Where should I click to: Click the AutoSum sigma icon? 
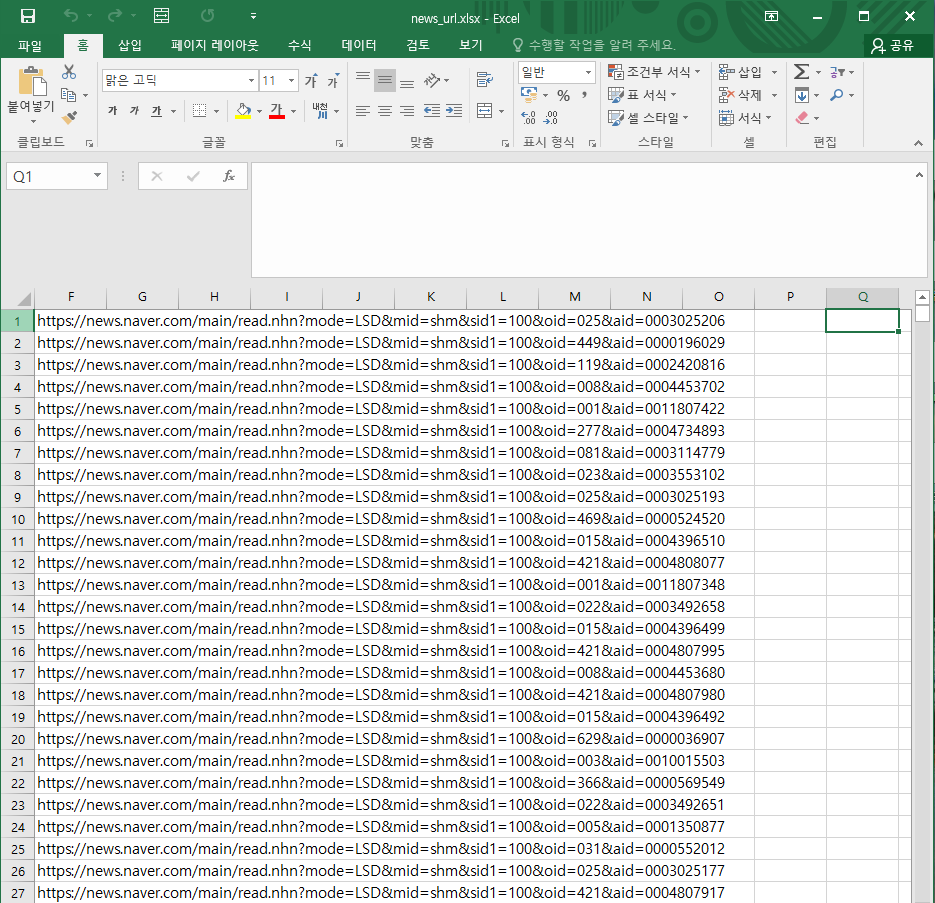tap(802, 72)
